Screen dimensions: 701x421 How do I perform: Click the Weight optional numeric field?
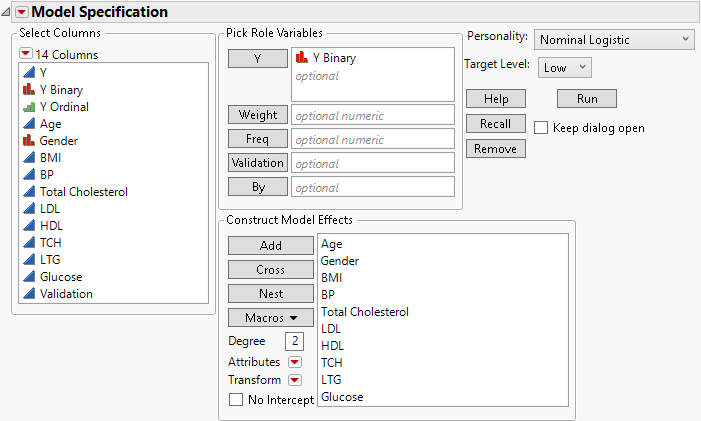pos(372,115)
